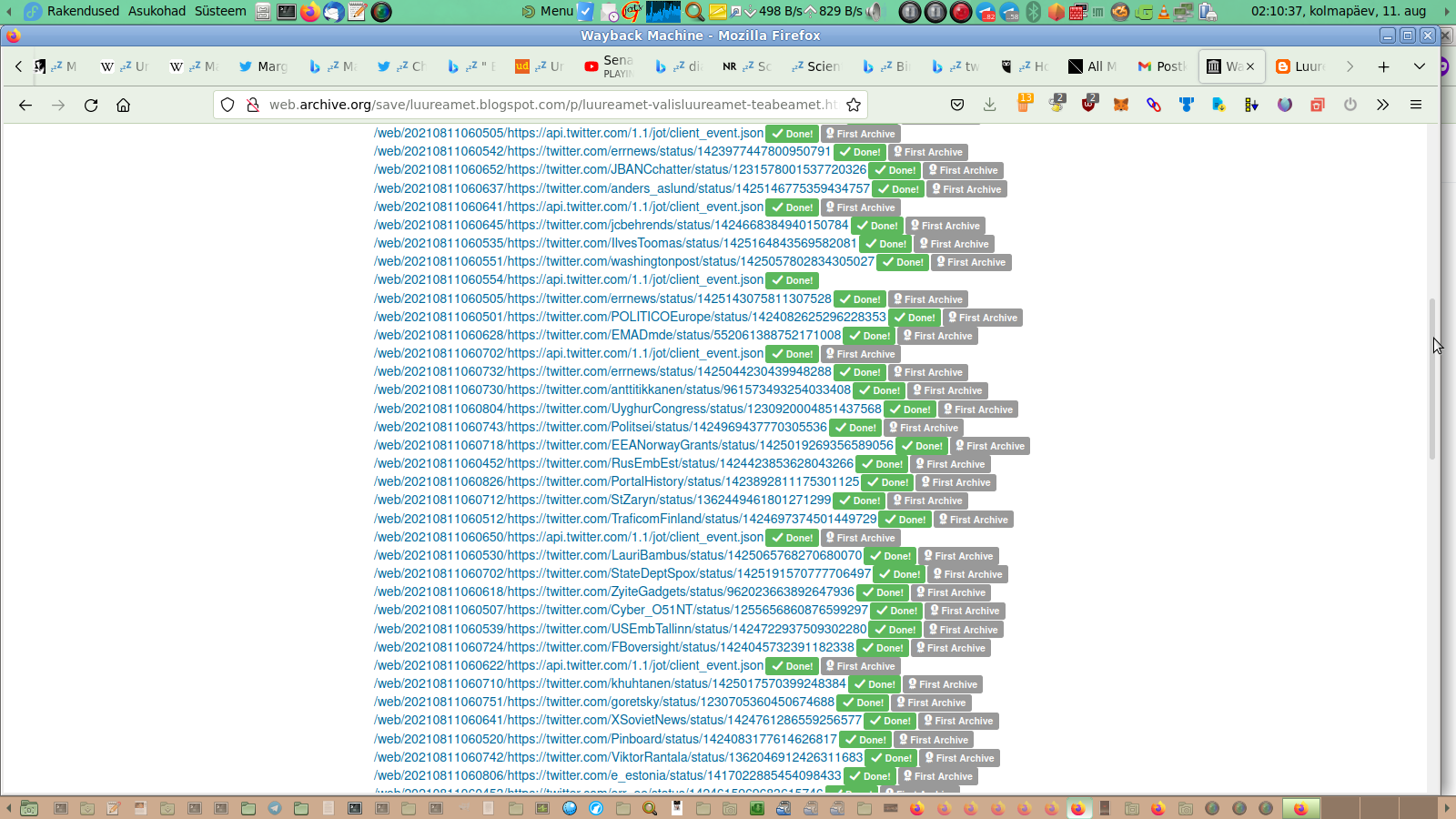Open the POLITICOEurope status archive link

pos(630,318)
